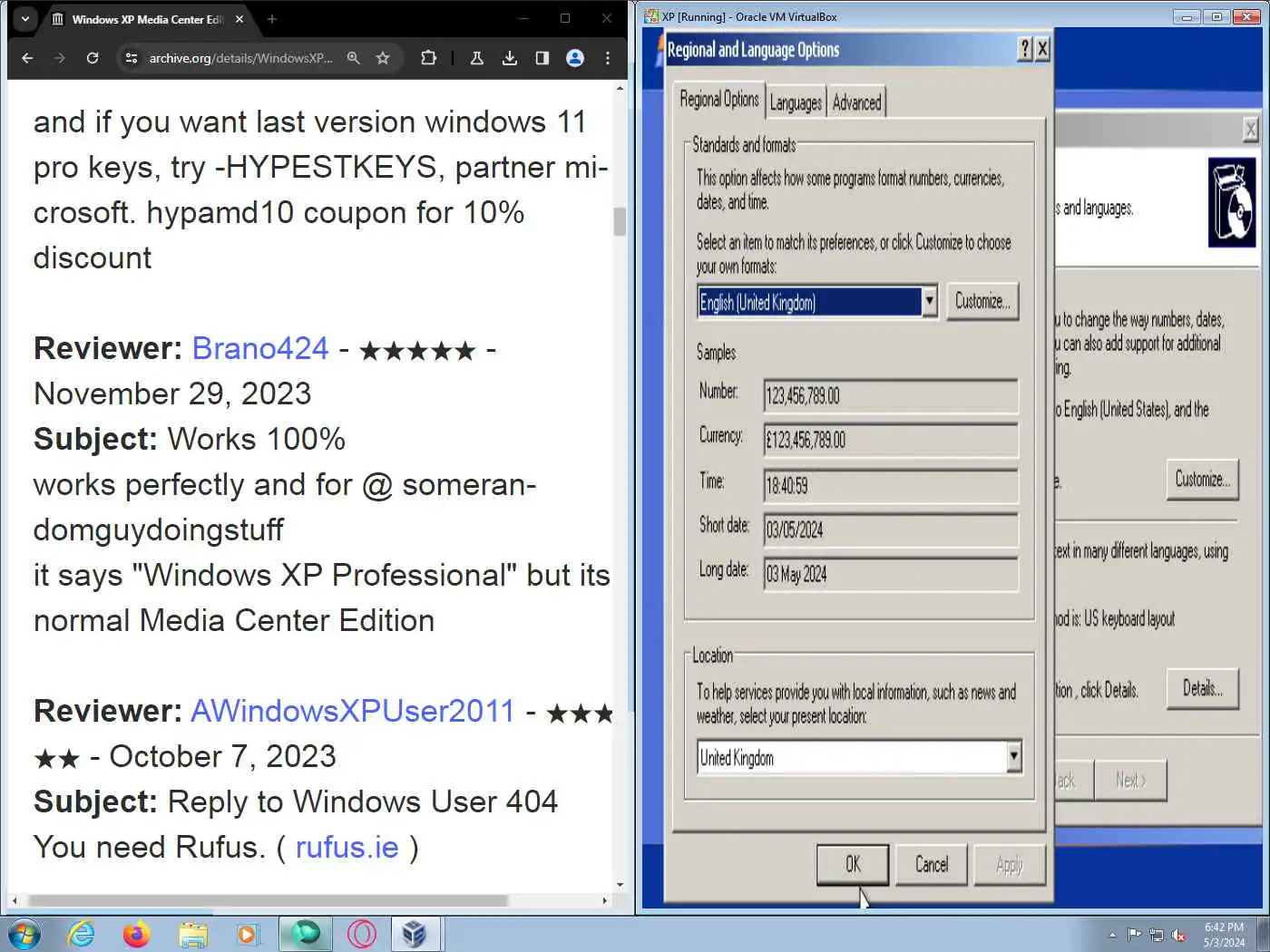Click the Time sample field
1270x952 pixels.
click(891, 486)
